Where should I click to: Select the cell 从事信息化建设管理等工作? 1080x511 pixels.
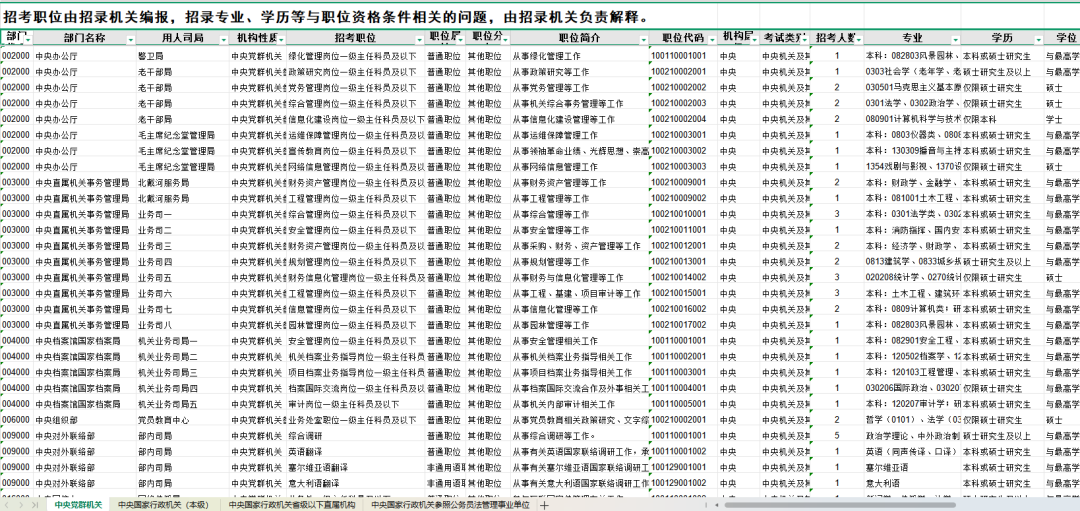click(x=579, y=120)
